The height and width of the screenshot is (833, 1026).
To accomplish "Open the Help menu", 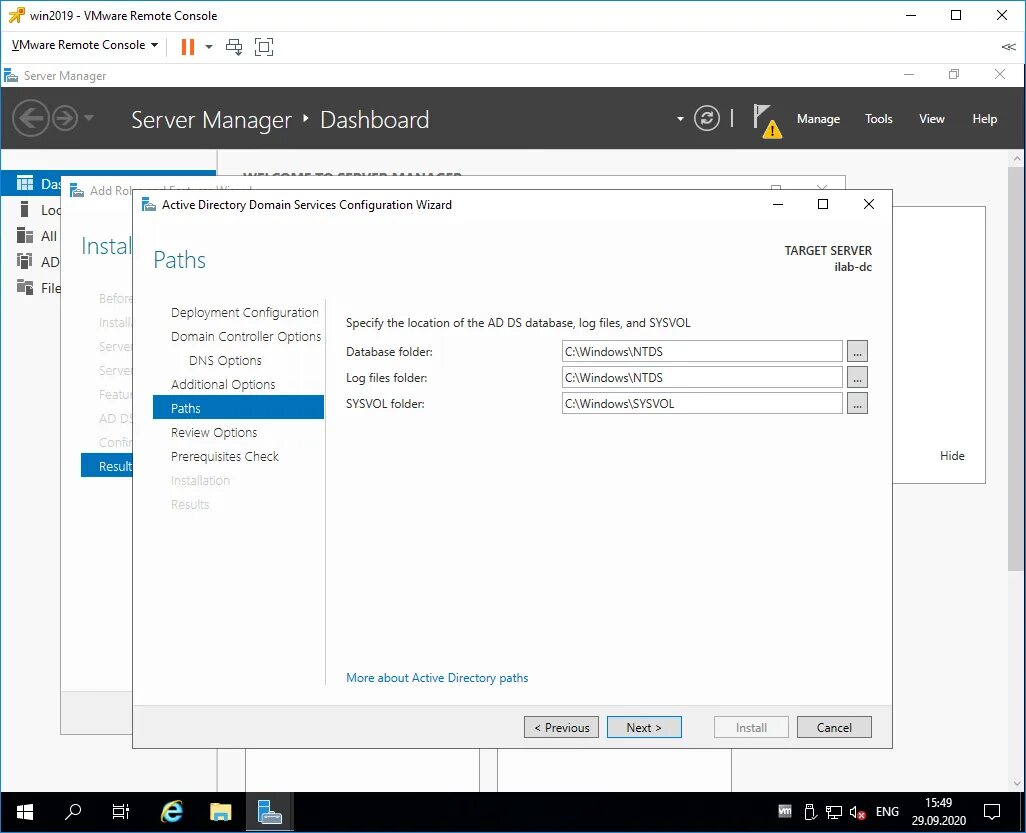I will (984, 118).
